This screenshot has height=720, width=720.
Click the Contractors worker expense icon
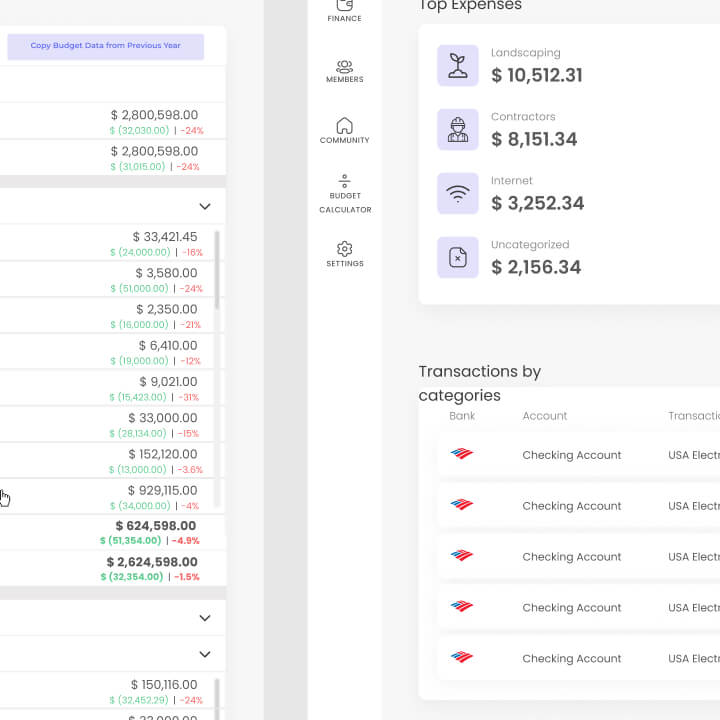(x=458, y=130)
